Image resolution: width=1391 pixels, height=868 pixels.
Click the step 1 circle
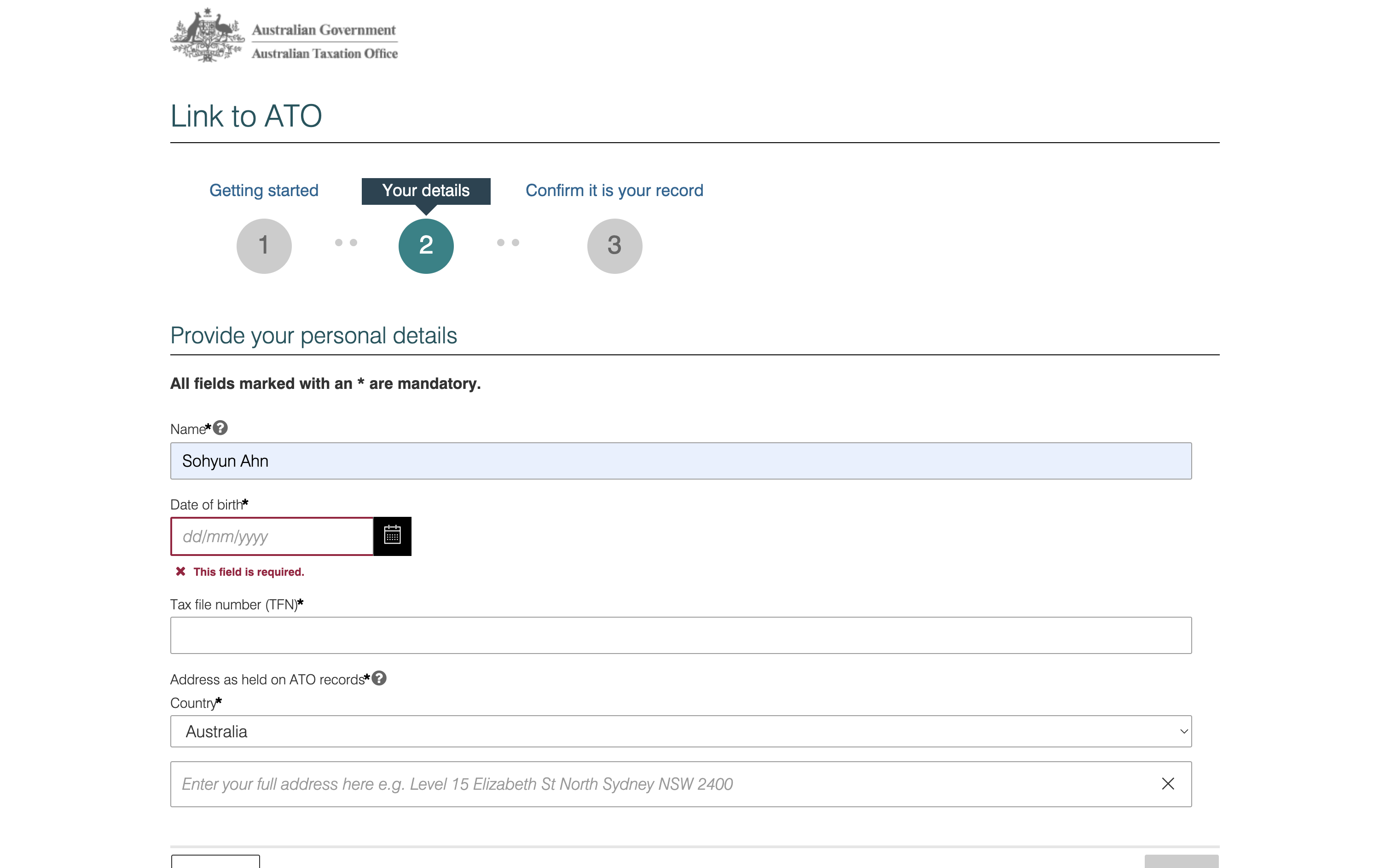tap(264, 246)
